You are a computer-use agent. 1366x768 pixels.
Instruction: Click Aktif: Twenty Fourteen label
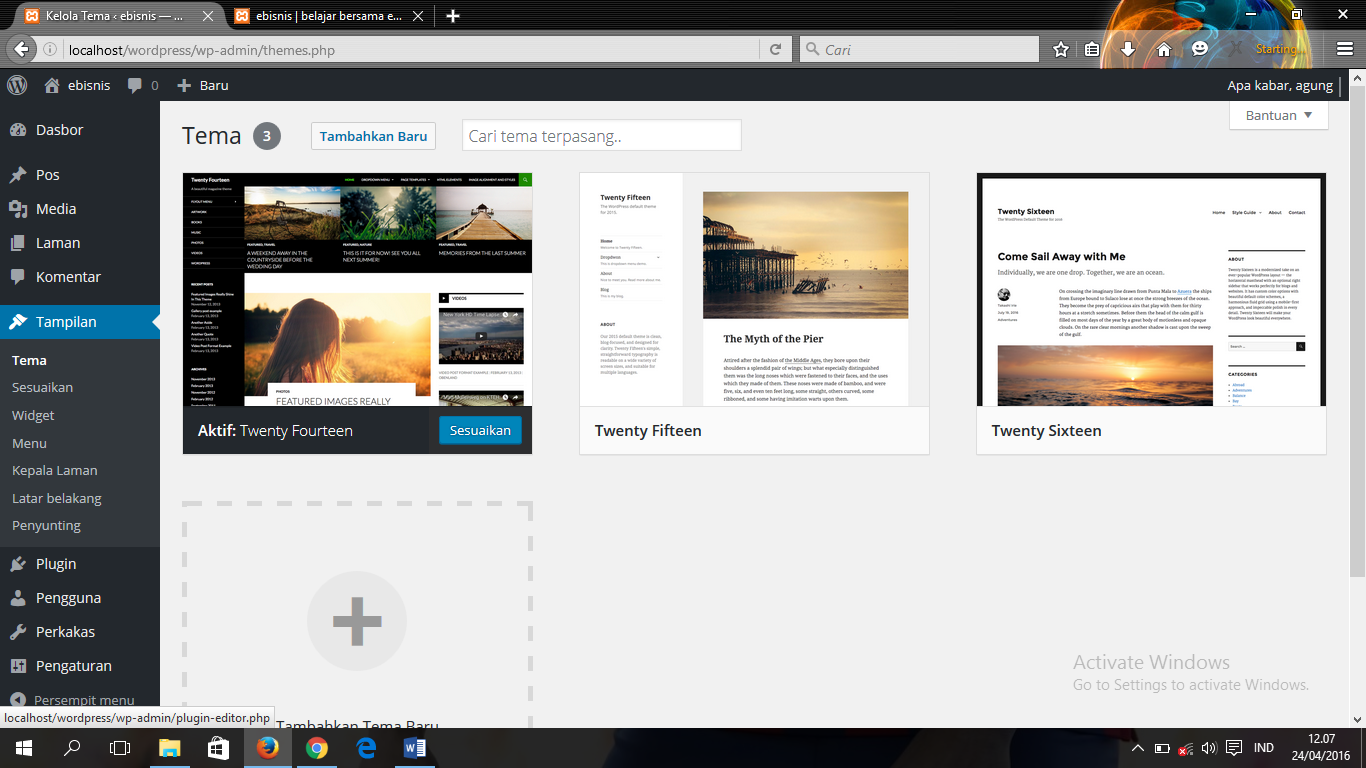click(275, 431)
